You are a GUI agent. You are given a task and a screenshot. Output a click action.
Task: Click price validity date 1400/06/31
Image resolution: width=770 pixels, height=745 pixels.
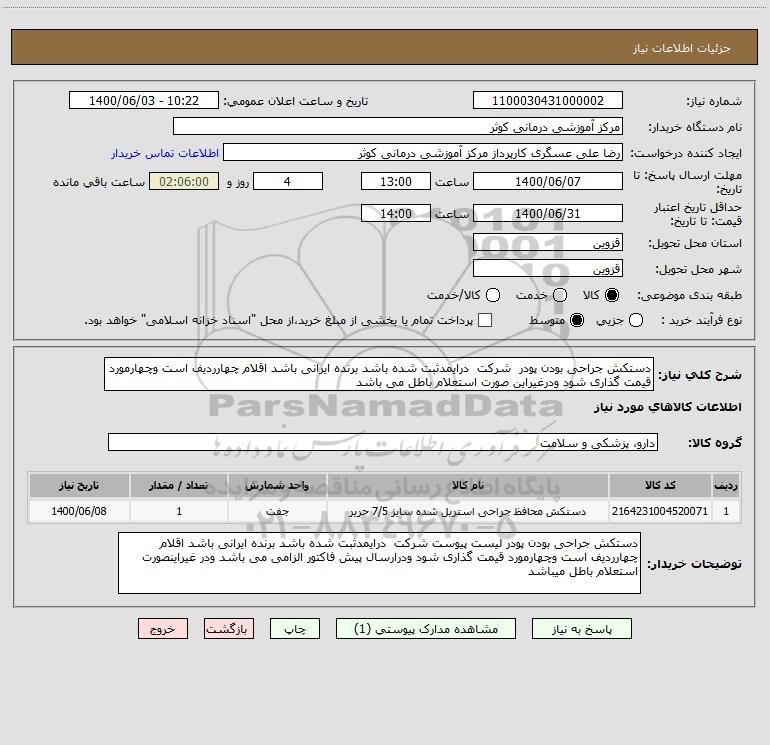(548, 213)
